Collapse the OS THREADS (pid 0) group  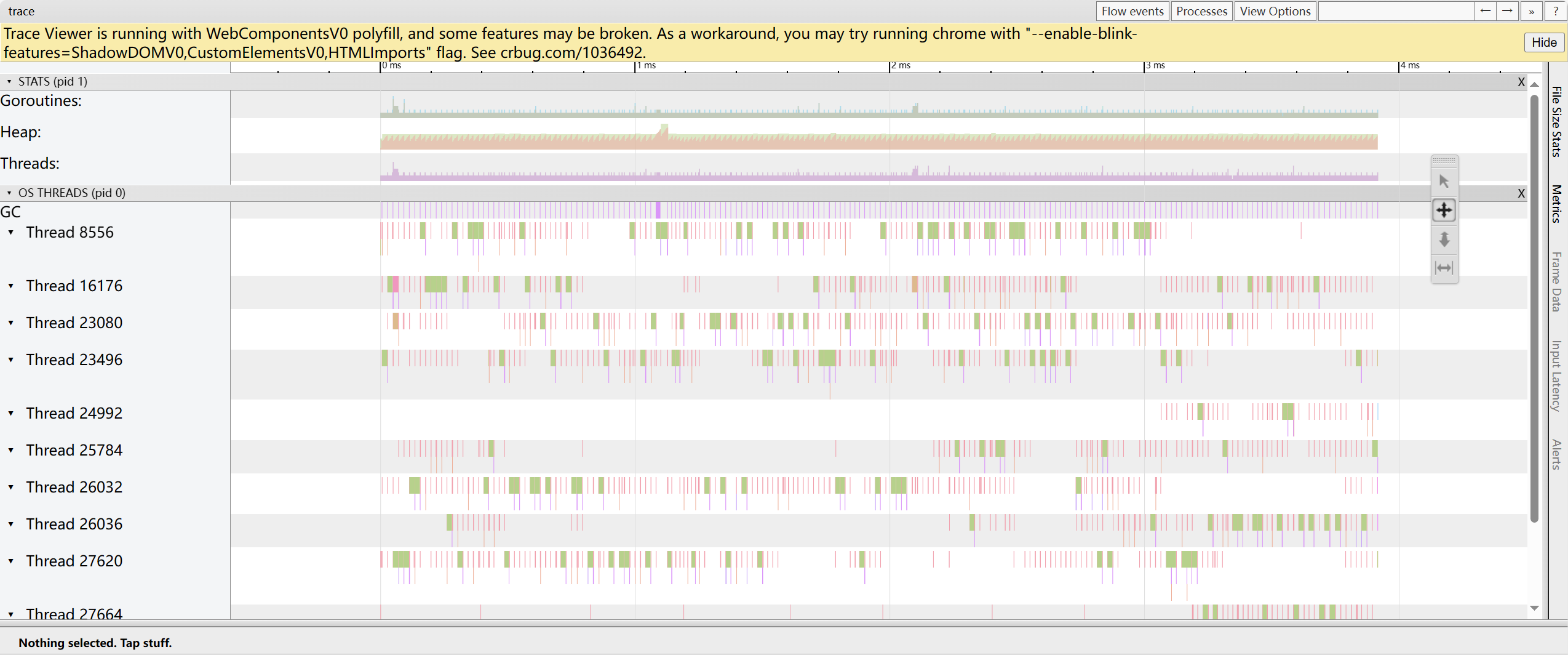9,193
